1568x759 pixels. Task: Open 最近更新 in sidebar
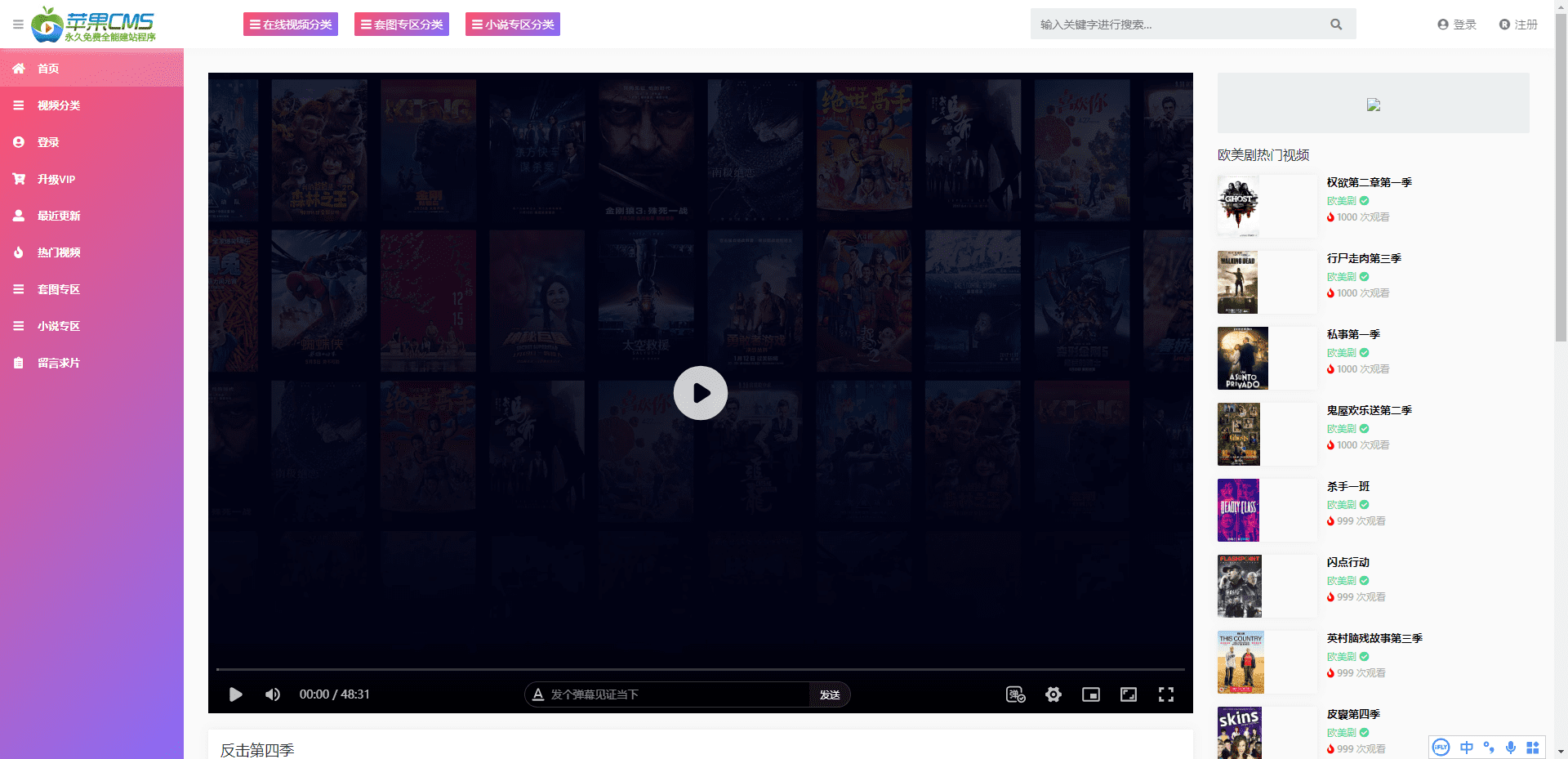click(x=91, y=216)
